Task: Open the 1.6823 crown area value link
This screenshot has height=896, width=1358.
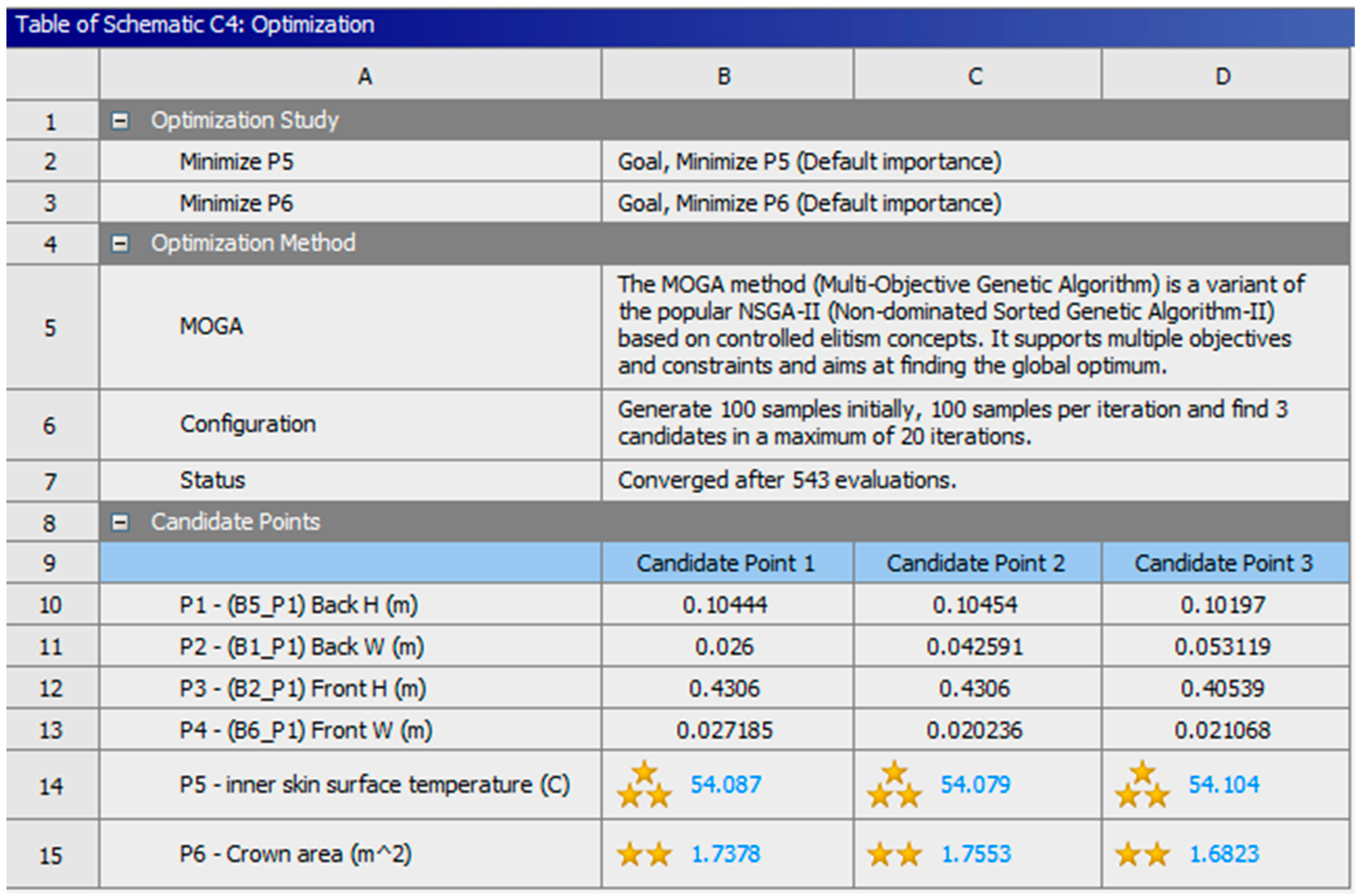Action: point(1224,854)
